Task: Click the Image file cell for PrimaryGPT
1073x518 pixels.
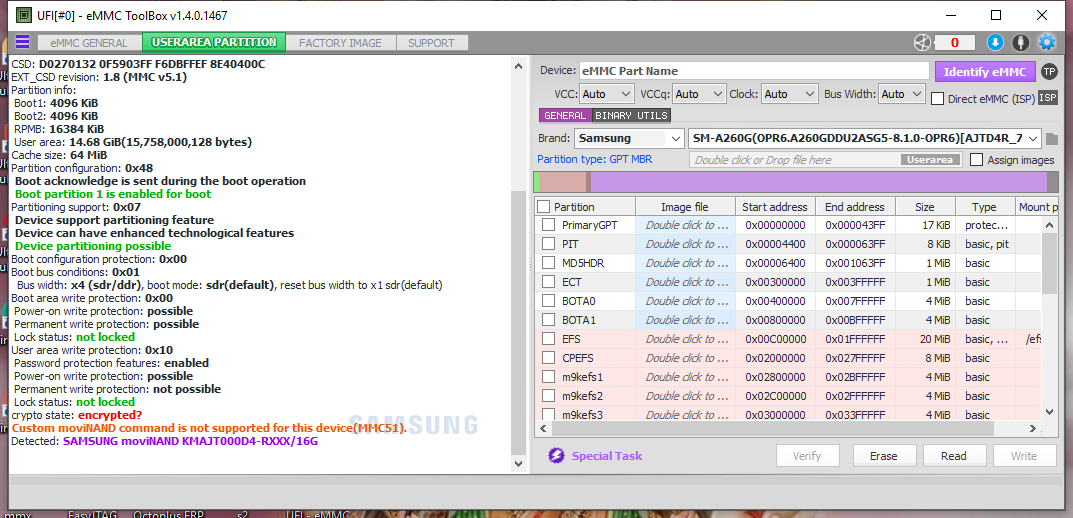Action: point(685,225)
